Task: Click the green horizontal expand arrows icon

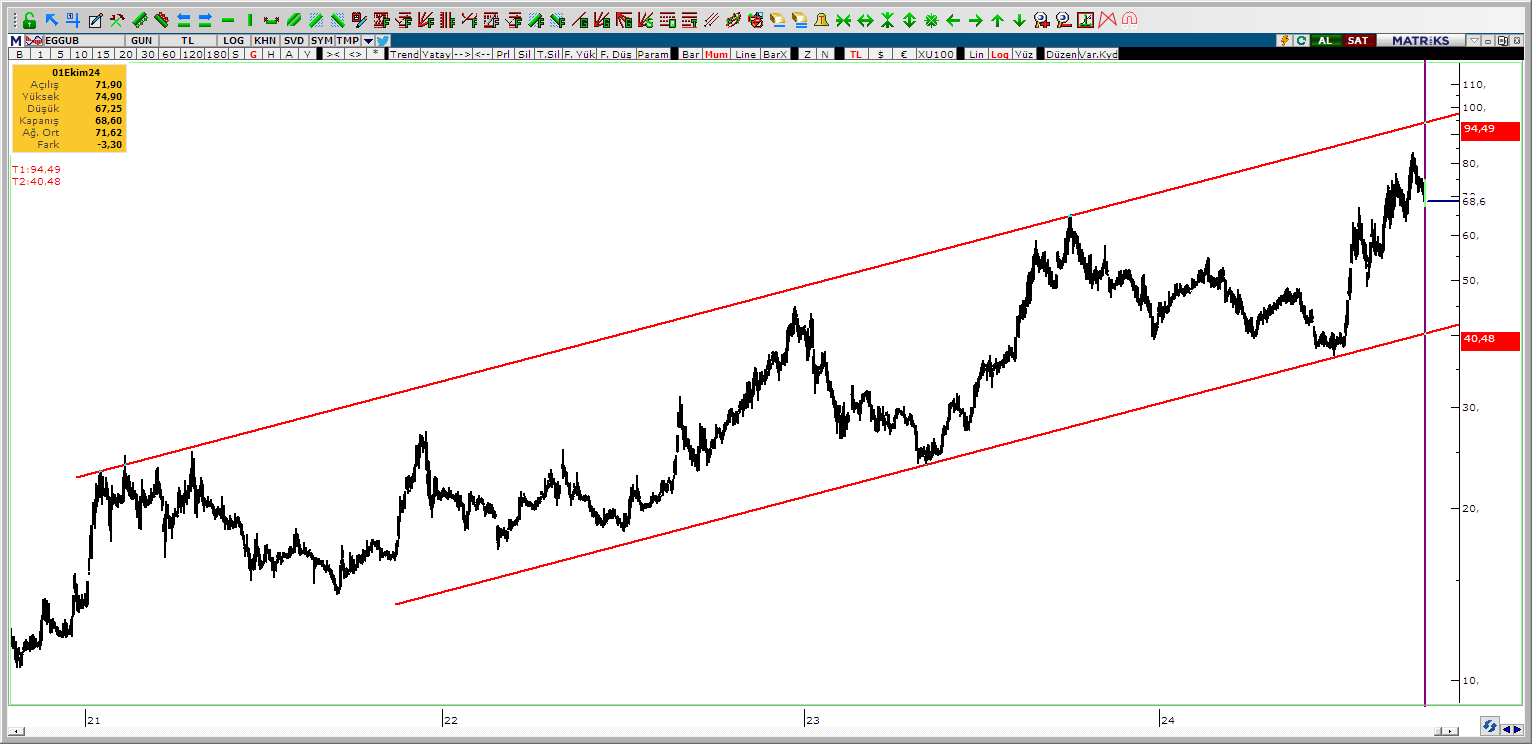Action: 865,20
